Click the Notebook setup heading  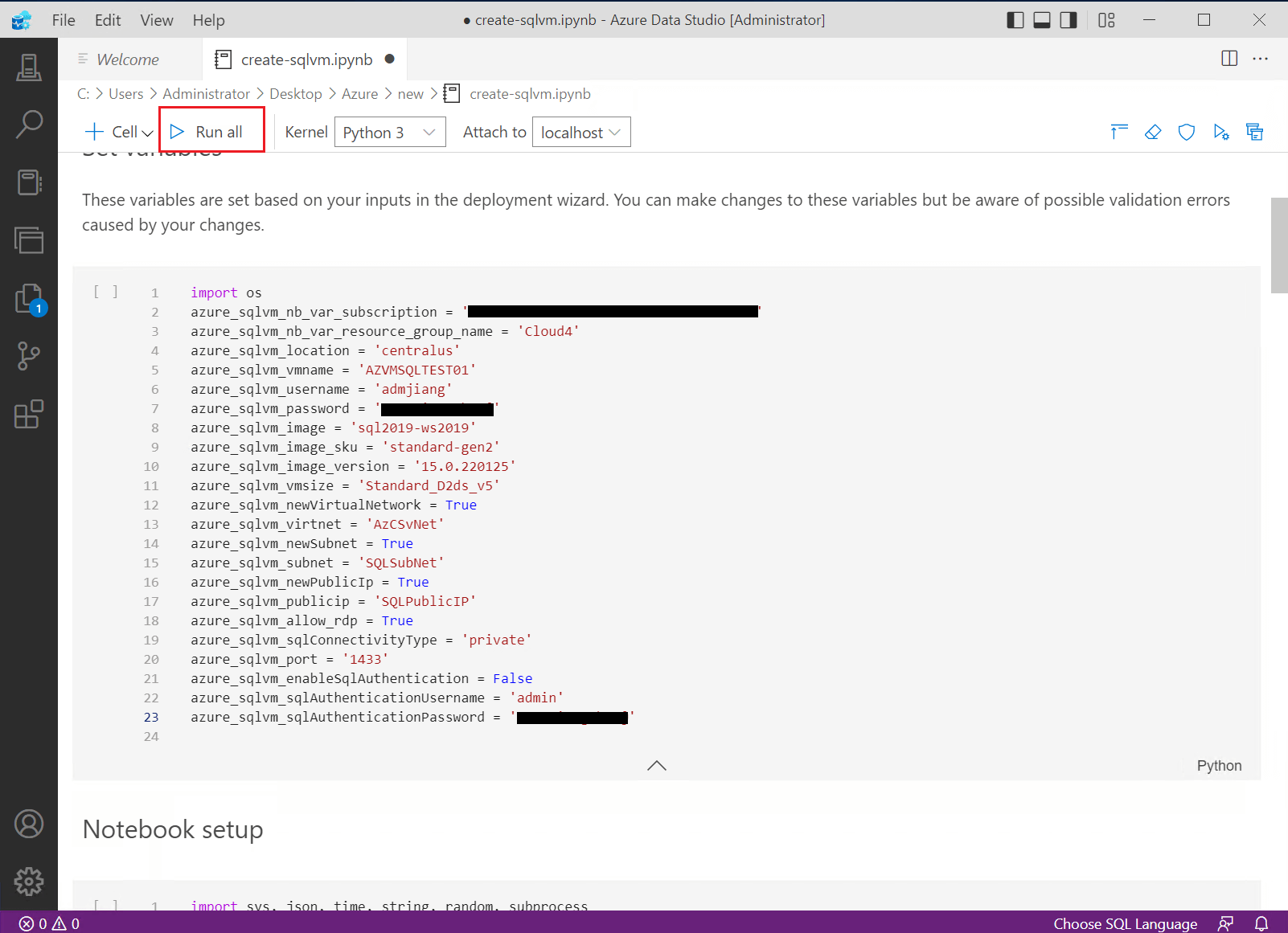tap(173, 829)
